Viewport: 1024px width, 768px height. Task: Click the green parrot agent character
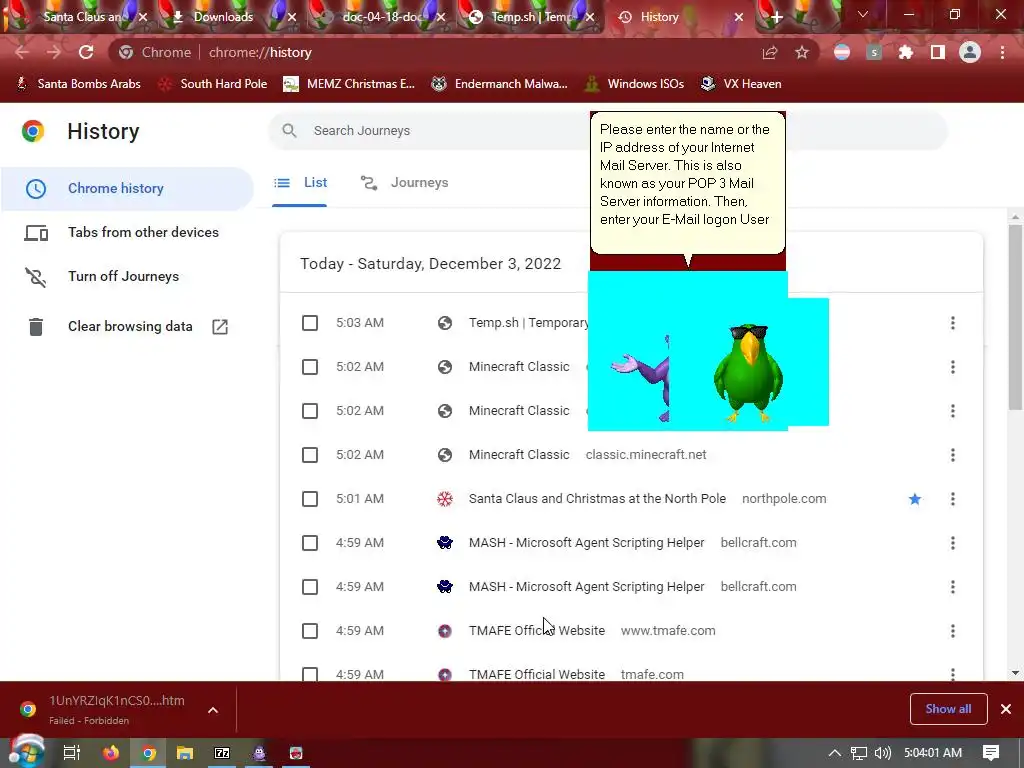[748, 372]
